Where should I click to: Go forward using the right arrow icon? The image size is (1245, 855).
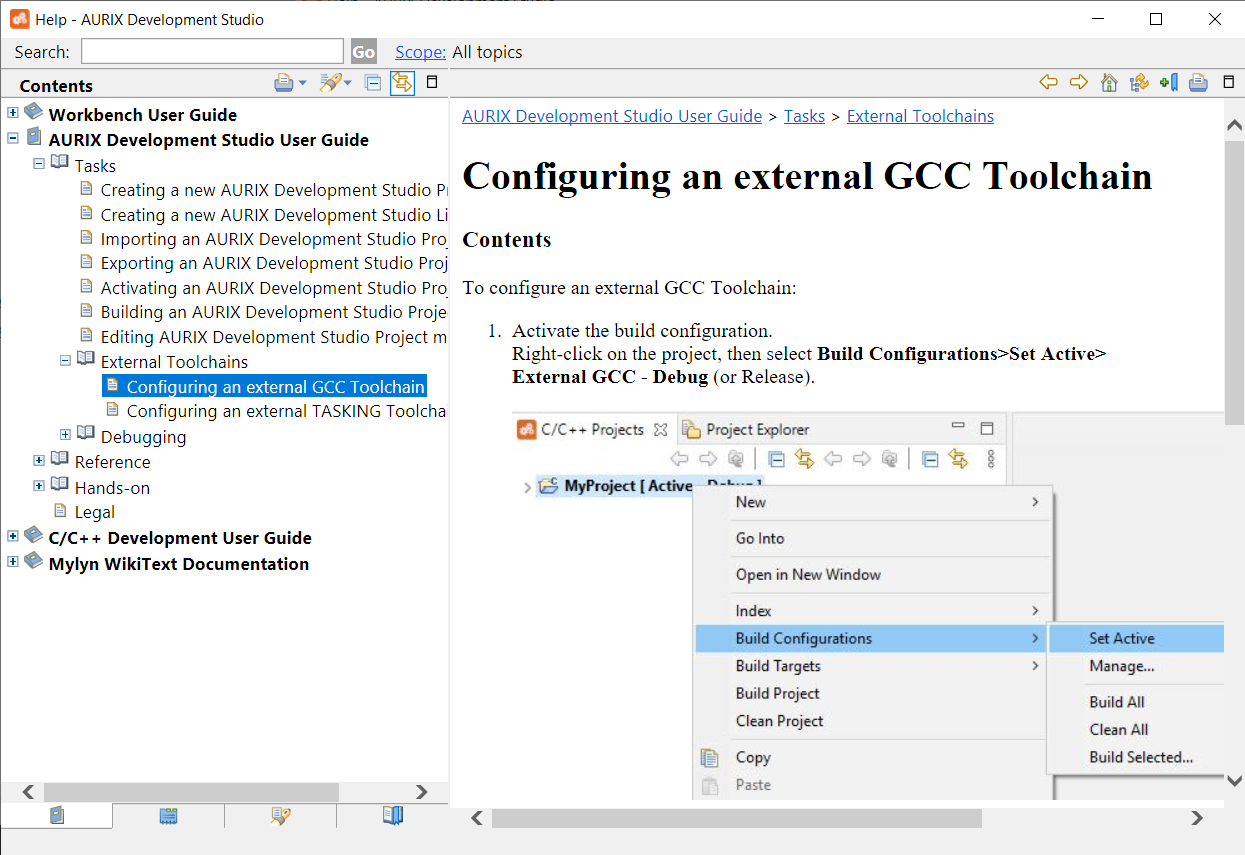point(1078,83)
